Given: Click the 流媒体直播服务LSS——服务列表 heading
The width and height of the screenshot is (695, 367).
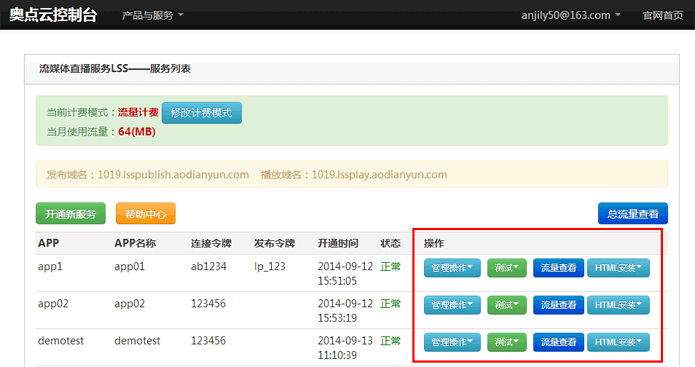Looking at the screenshot, I should (115, 69).
